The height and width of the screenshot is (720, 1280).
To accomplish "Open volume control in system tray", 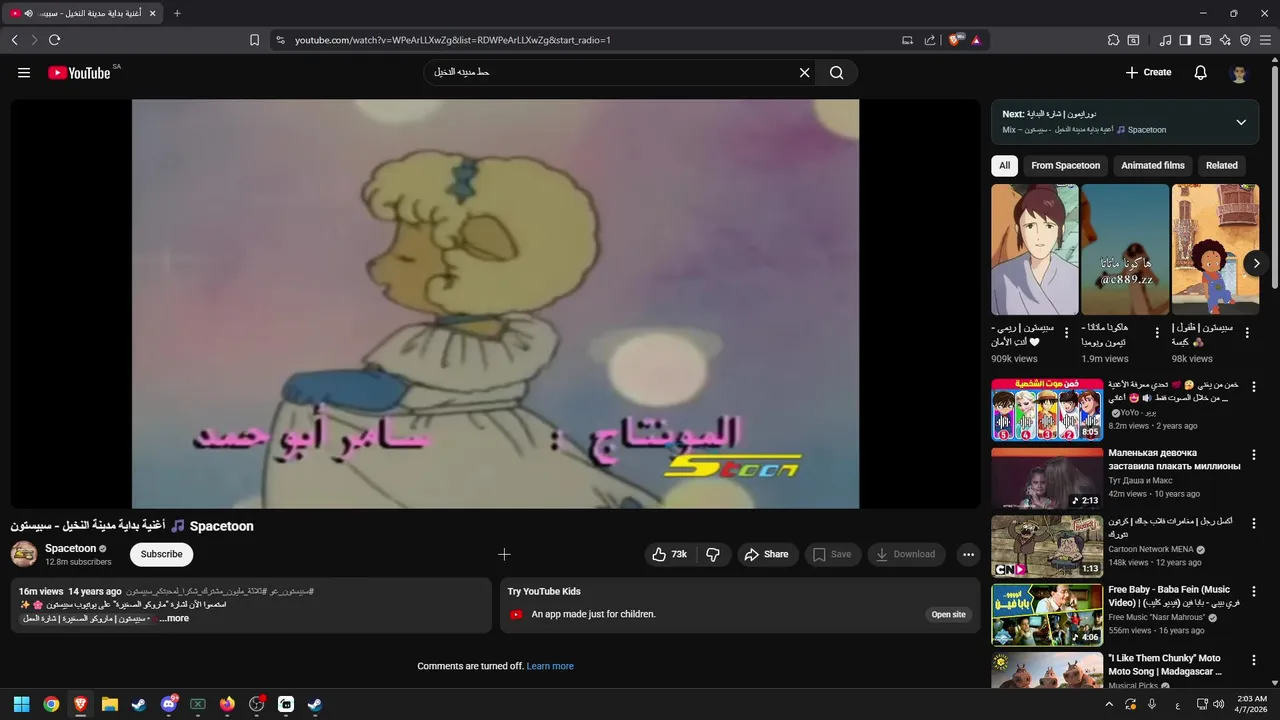I will [x=1219, y=704].
